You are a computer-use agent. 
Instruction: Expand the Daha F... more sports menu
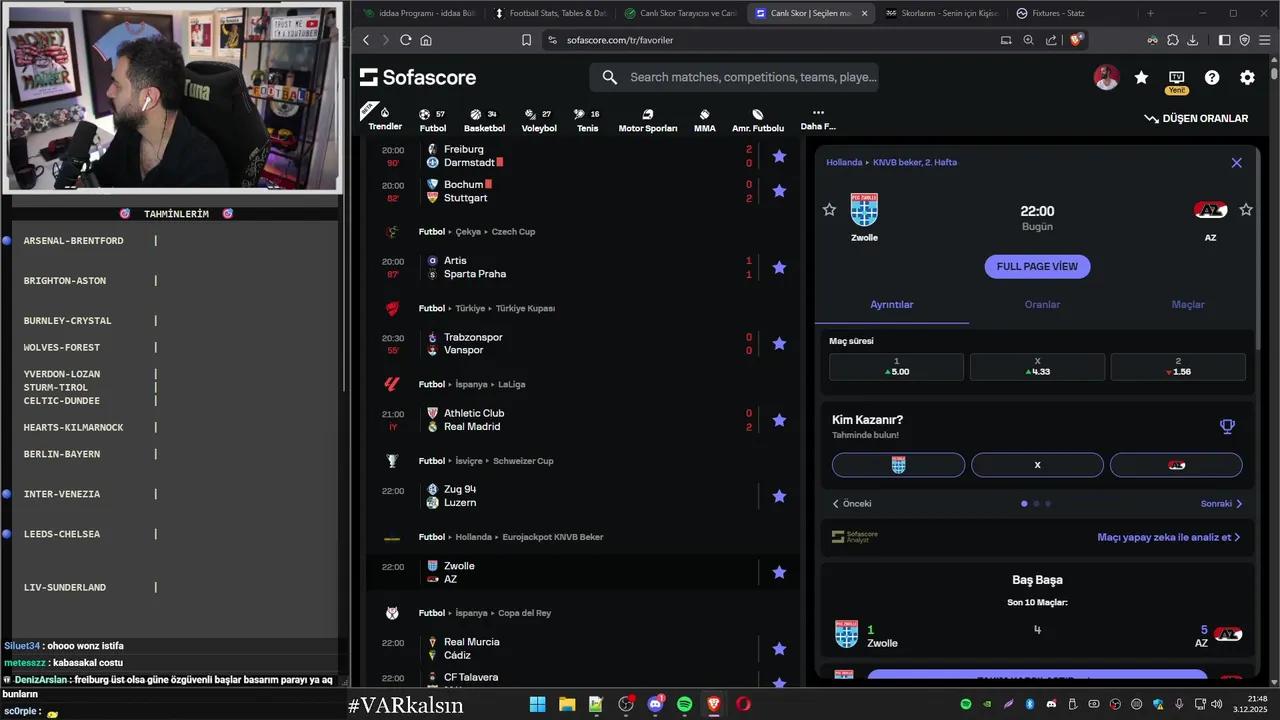pos(817,119)
